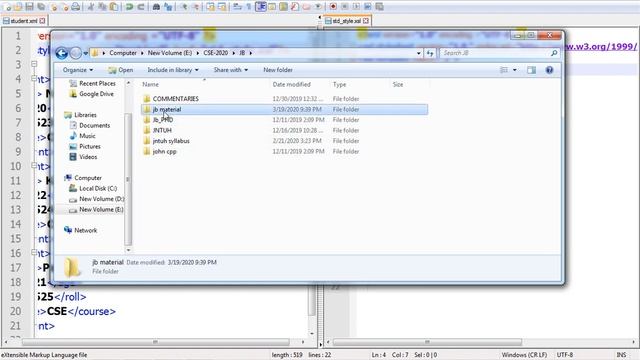Refresh the Explorer address bar location
This screenshot has height=360, width=640.
pos(430,53)
